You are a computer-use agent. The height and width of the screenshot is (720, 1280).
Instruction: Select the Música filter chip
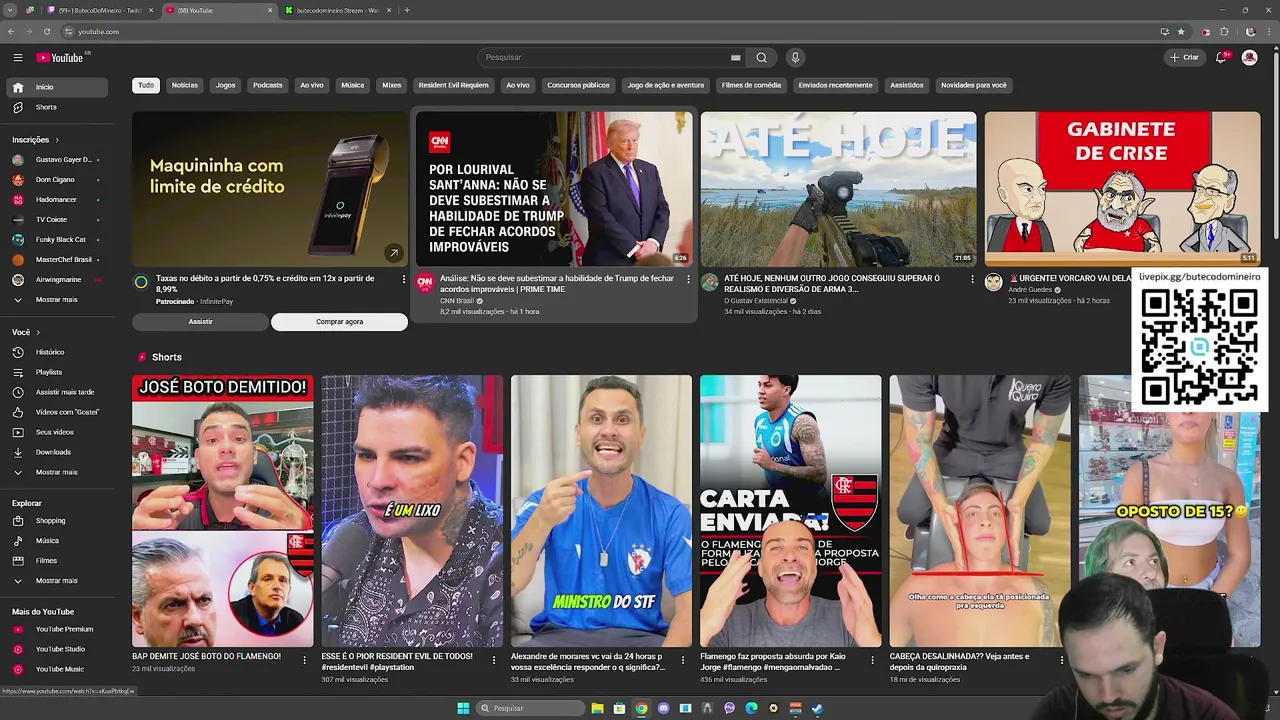coord(353,85)
